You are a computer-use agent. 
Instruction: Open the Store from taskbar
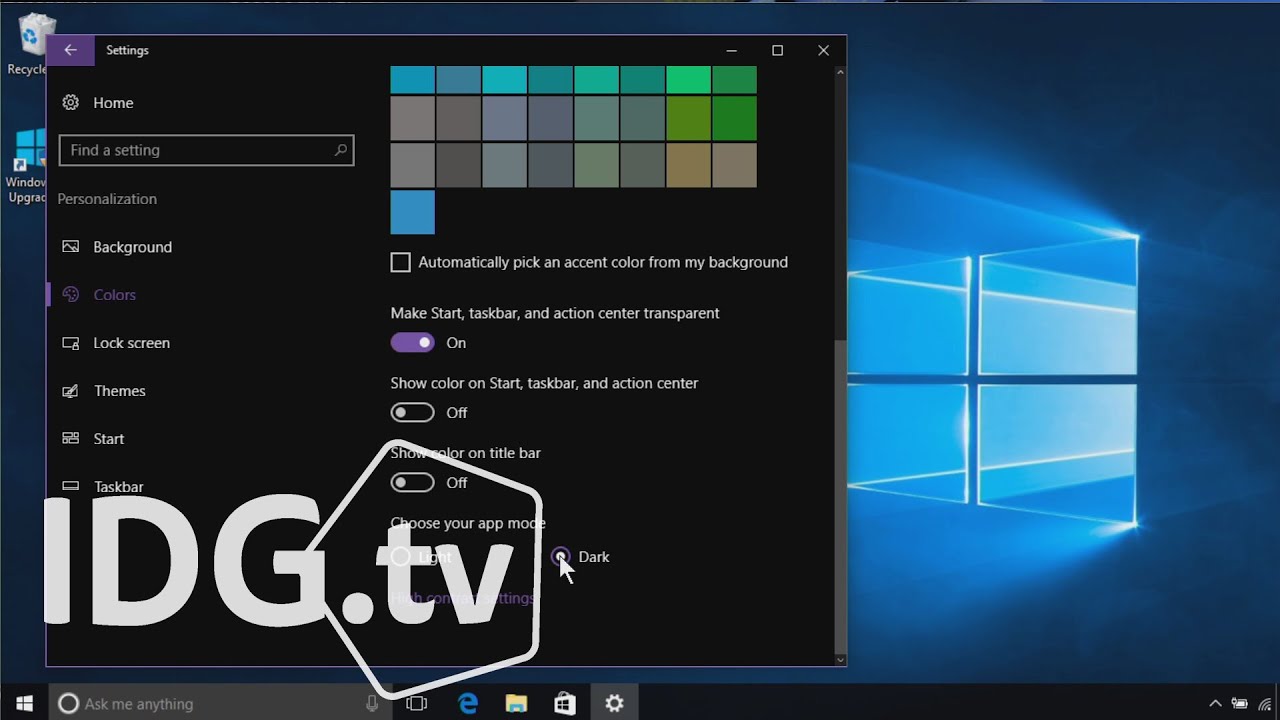565,703
